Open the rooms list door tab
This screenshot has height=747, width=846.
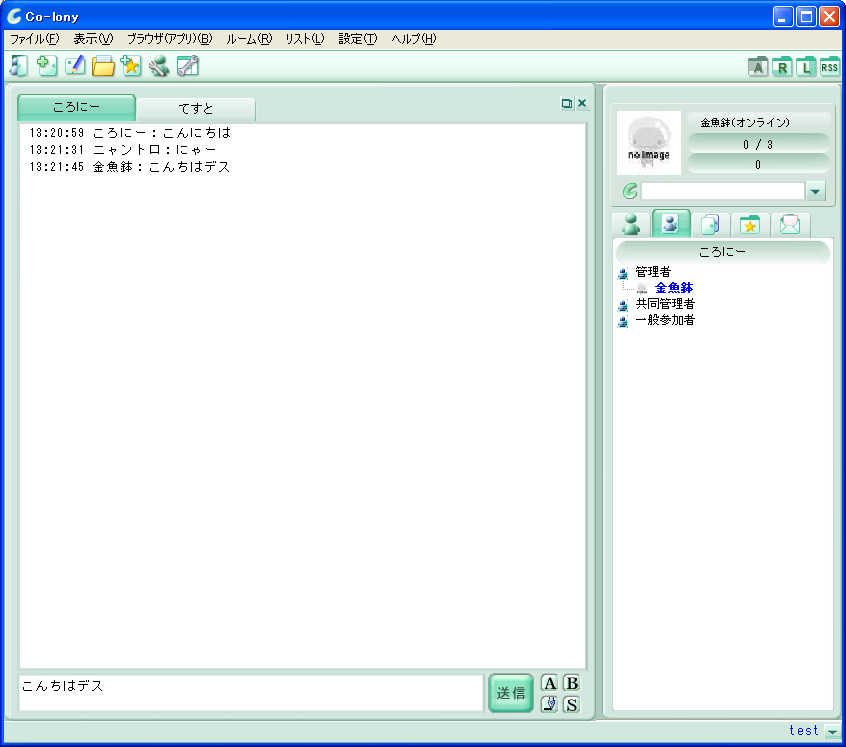click(x=710, y=224)
